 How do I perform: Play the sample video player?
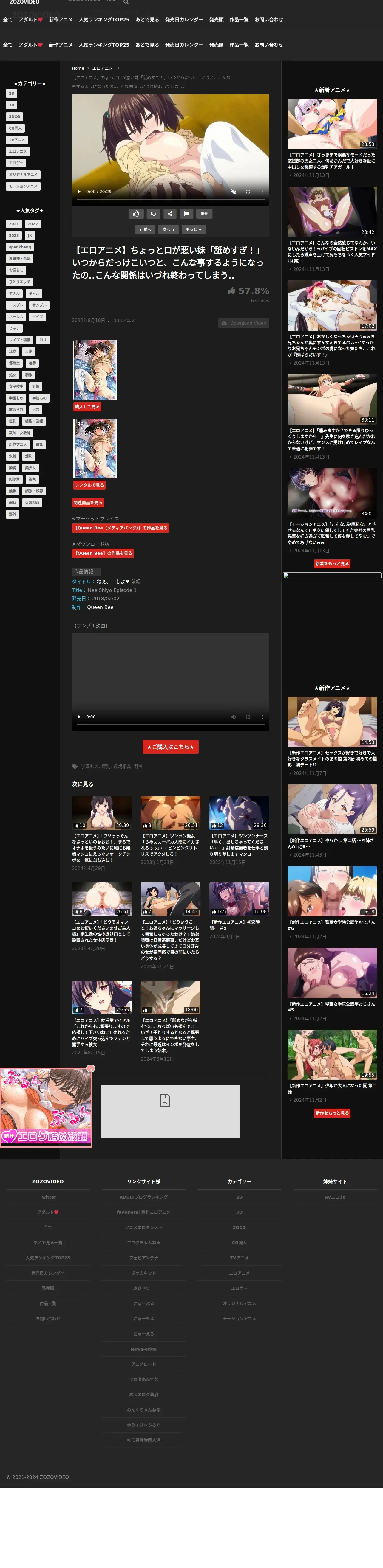[x=79, y=717]
